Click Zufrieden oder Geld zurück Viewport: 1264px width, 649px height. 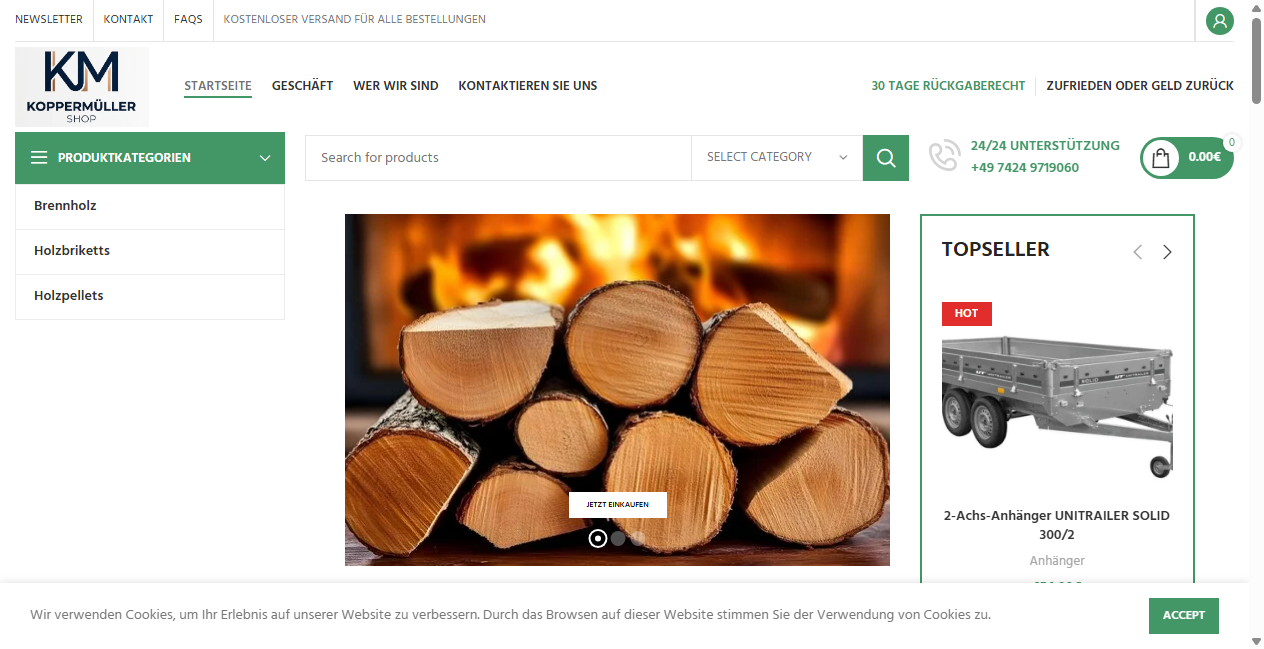[1140, 86]
